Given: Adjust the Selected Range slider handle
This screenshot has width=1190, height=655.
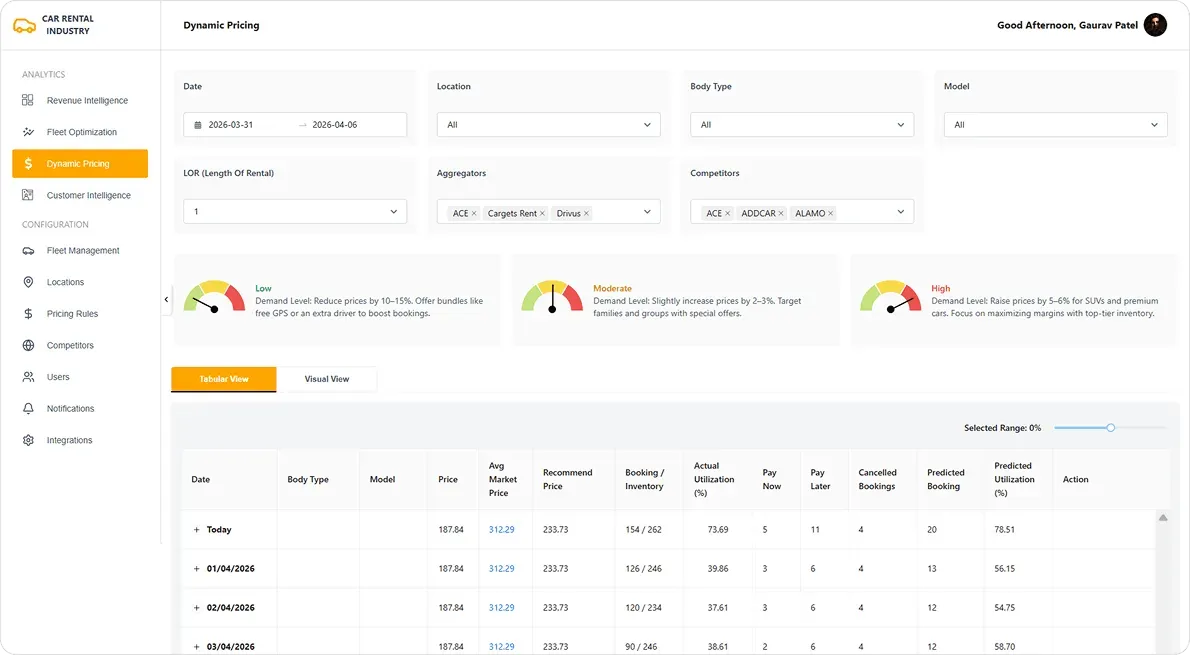Looking at the screenshot, I should tap(1110, 428).
